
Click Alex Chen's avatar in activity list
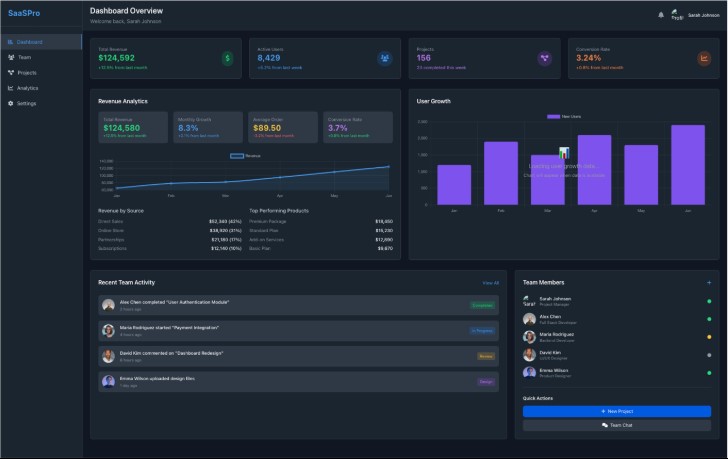tap(108, 305)
